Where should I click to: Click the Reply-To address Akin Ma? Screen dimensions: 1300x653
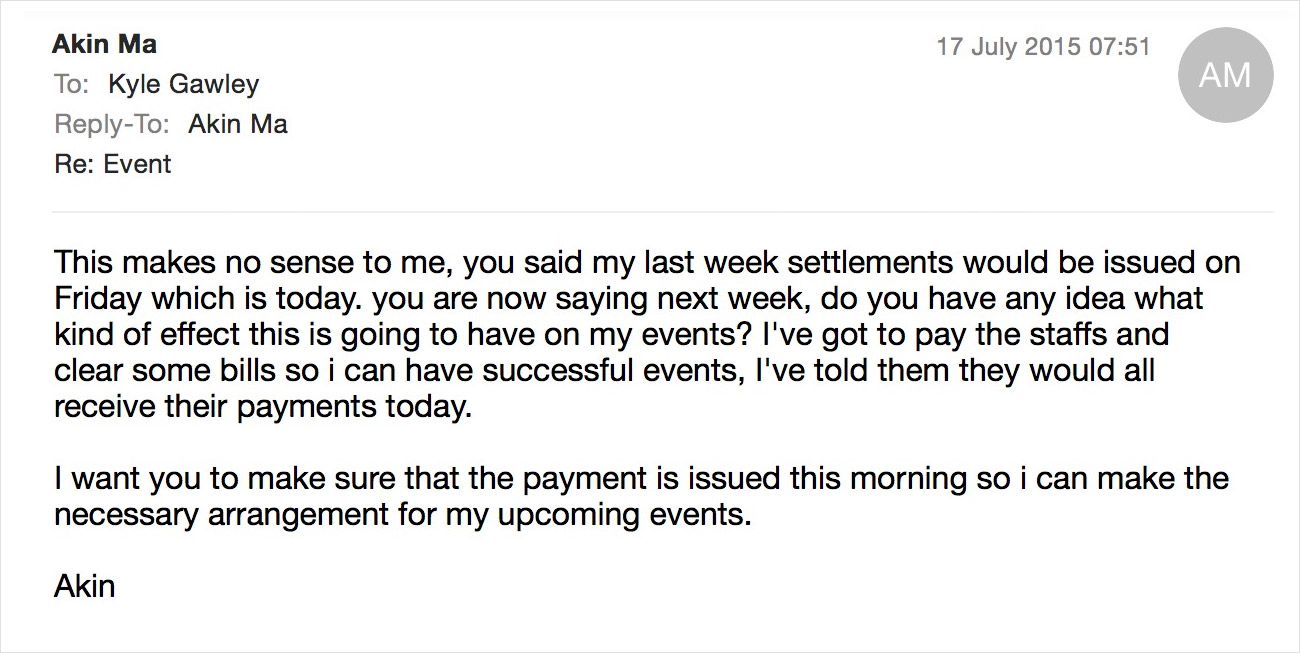point(238,124)
